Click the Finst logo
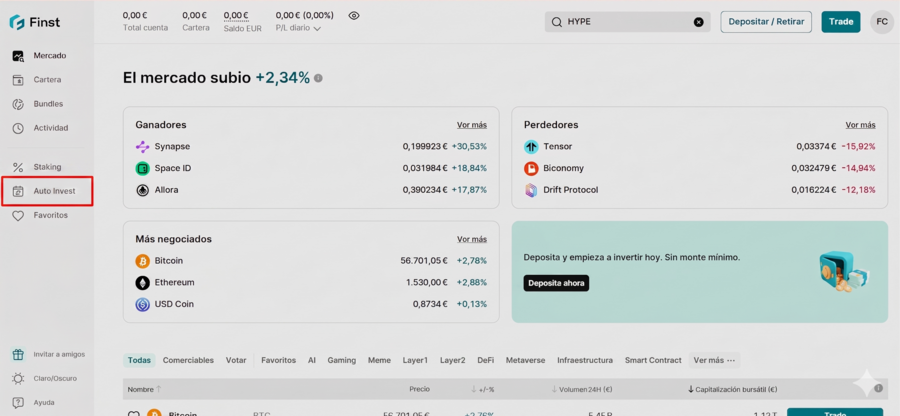The height and width of the screenshot is (416, 900). (34, 22)
